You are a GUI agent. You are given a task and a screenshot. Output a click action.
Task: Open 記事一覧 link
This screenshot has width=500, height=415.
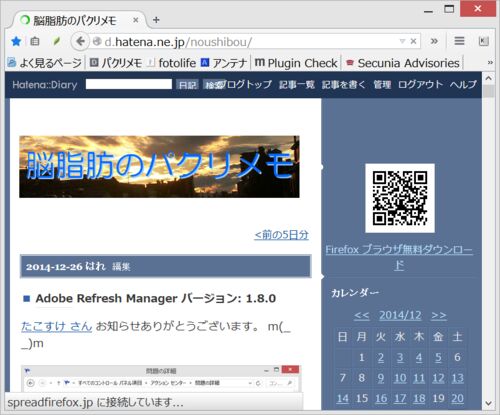[x=297, y=84]
